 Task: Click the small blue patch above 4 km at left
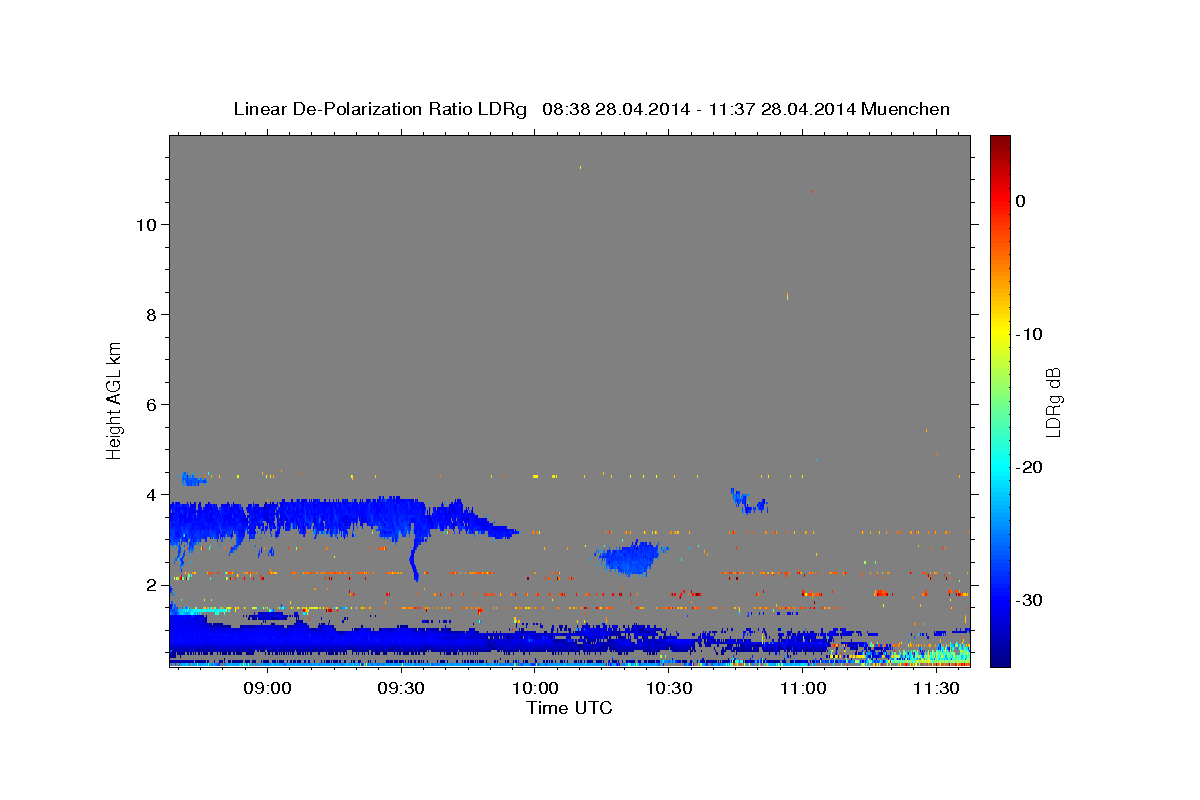pyautogui.click(x=194, y=480)
